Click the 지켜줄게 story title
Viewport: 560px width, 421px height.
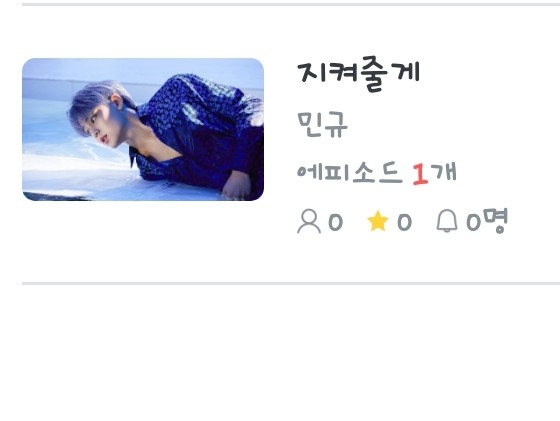(359, 74)
